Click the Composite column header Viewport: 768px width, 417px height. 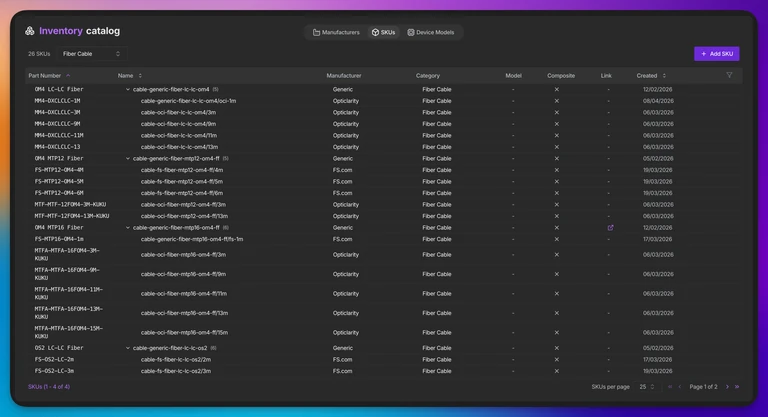pos(561,75)
